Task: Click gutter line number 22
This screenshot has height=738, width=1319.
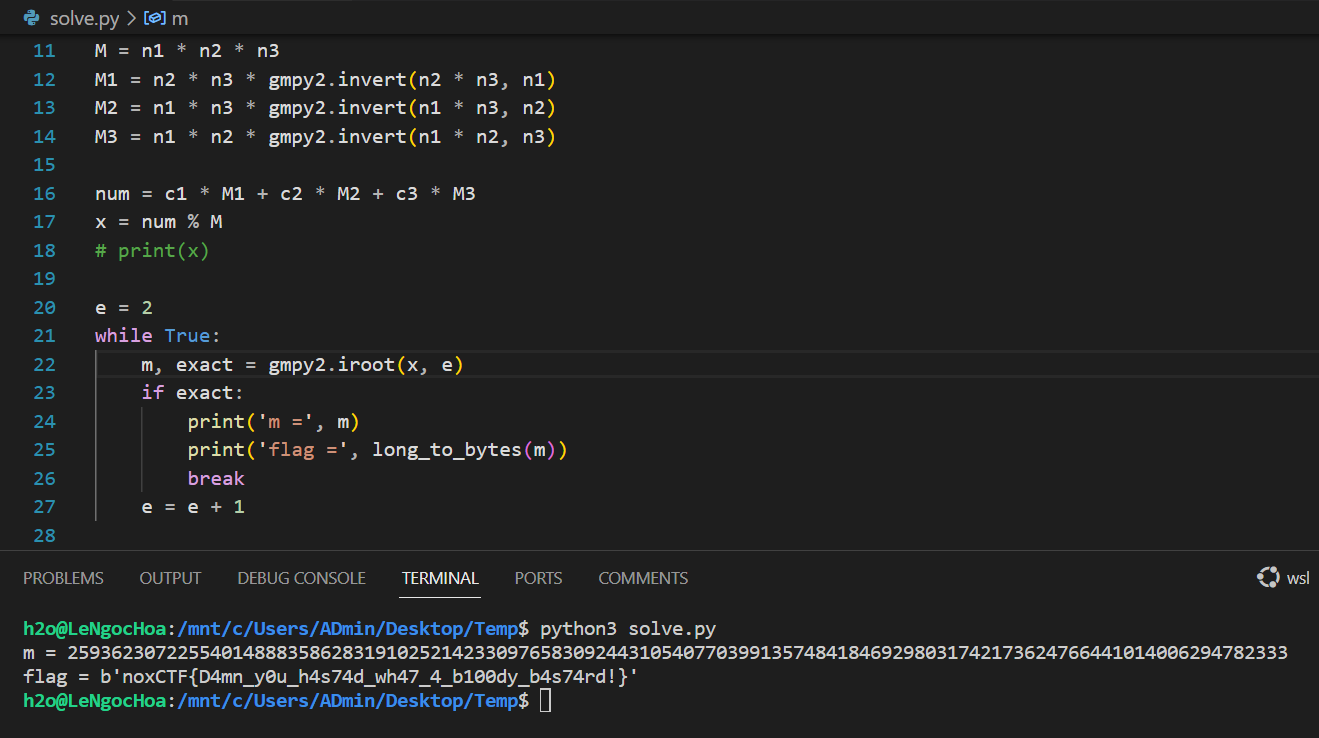Action: (44, 364)
